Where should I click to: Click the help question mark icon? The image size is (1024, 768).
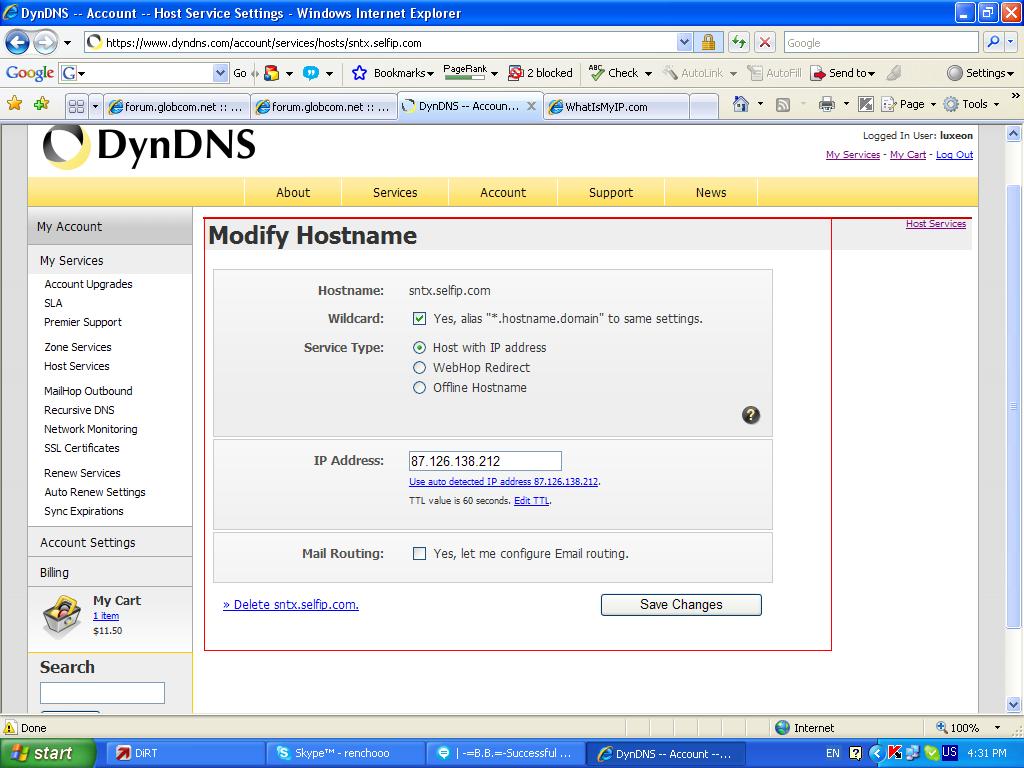point(751,415)
